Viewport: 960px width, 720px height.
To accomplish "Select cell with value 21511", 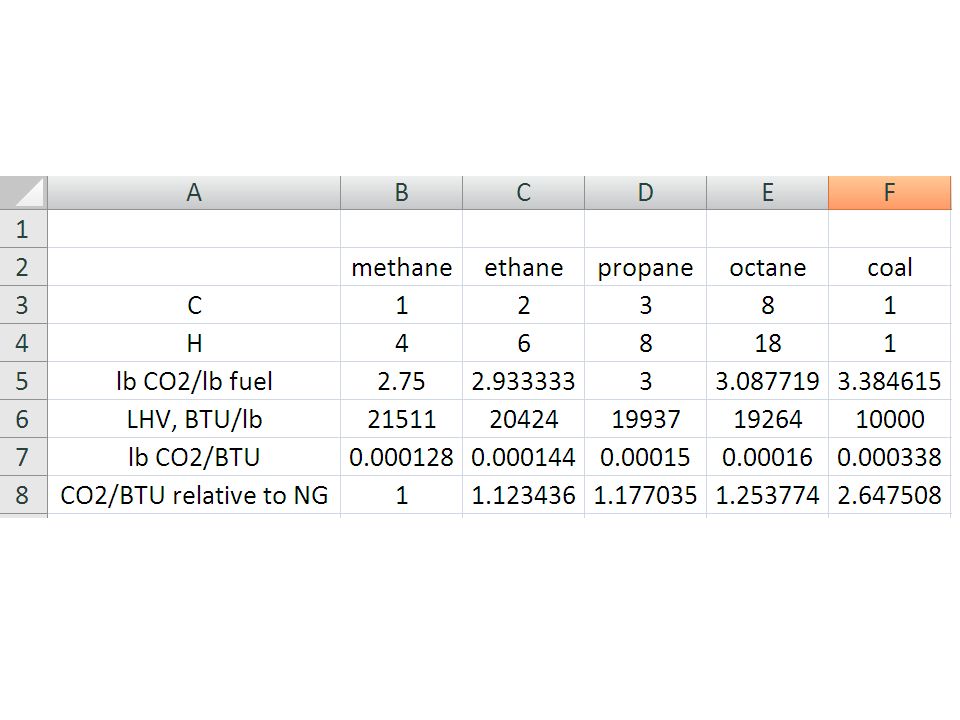I will click(x=402, y=419).
